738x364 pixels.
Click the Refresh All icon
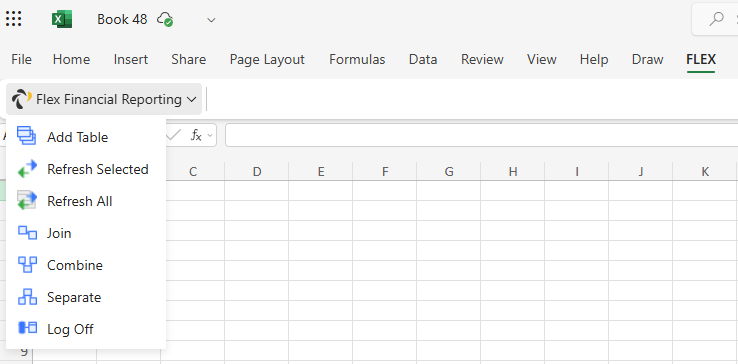coord(27,201)
